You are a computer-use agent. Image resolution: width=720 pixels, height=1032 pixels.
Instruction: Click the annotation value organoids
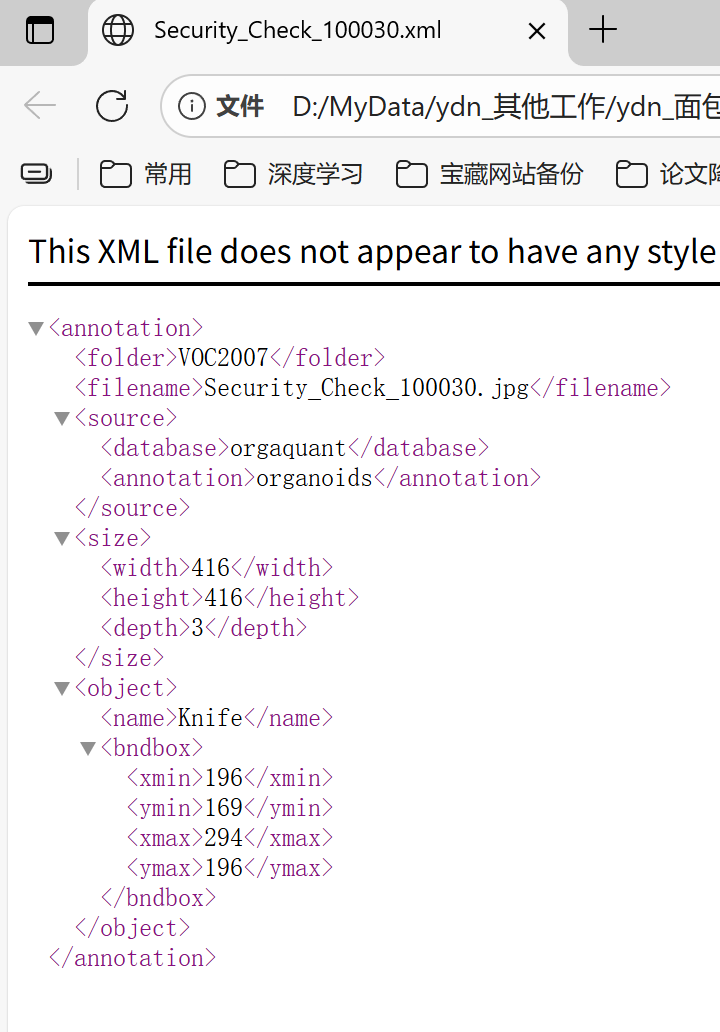click(315, 478)
